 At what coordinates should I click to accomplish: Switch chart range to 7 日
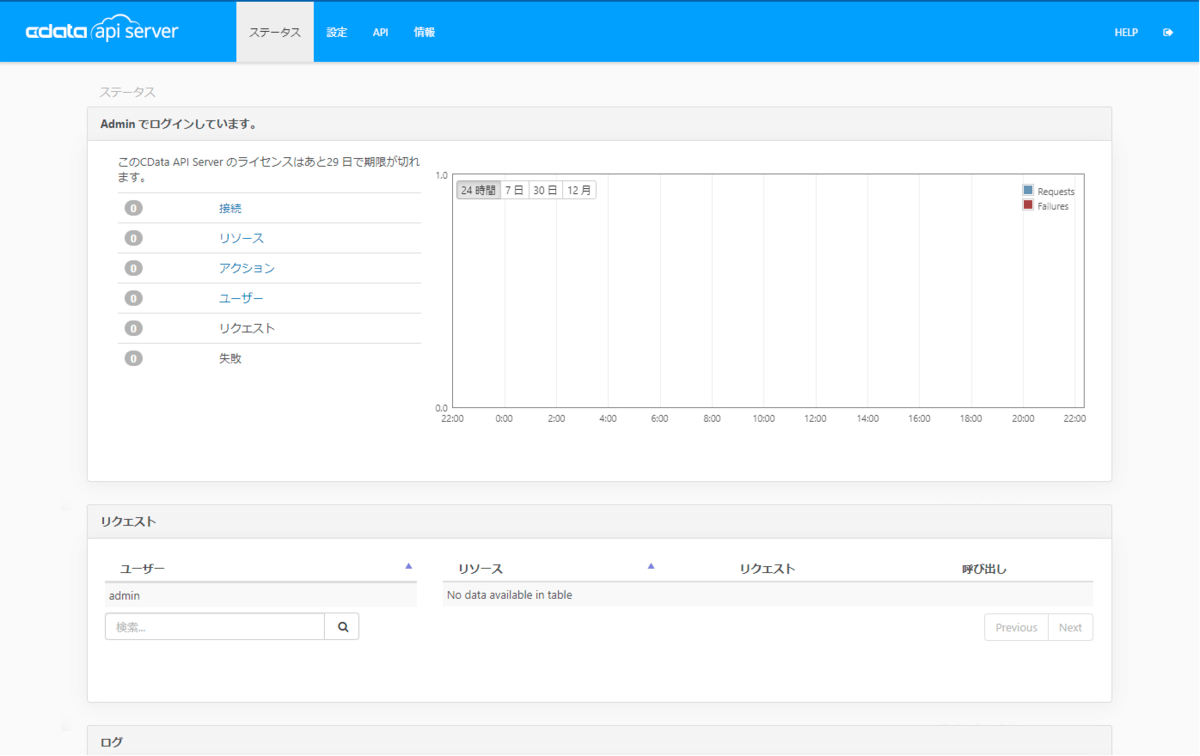tap(514, 190)
